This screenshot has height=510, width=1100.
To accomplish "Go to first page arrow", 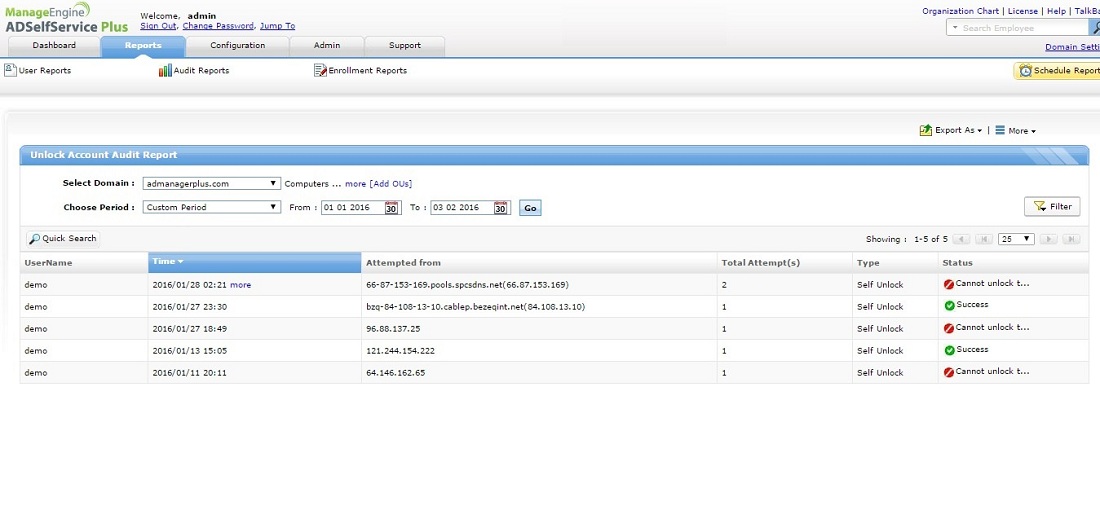I will click(x=984, y=239).
